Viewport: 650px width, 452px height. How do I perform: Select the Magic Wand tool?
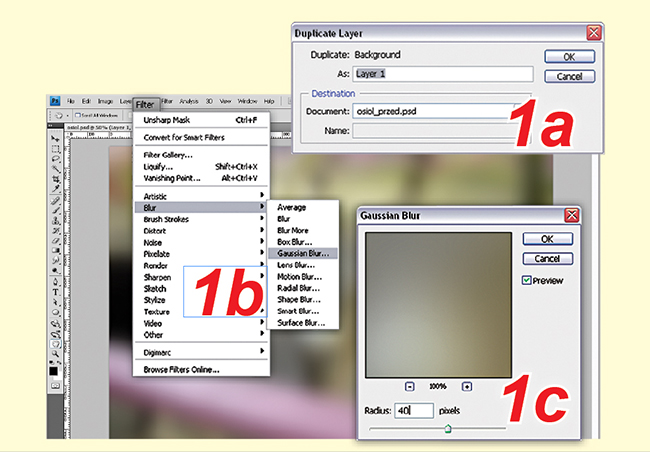55,169
